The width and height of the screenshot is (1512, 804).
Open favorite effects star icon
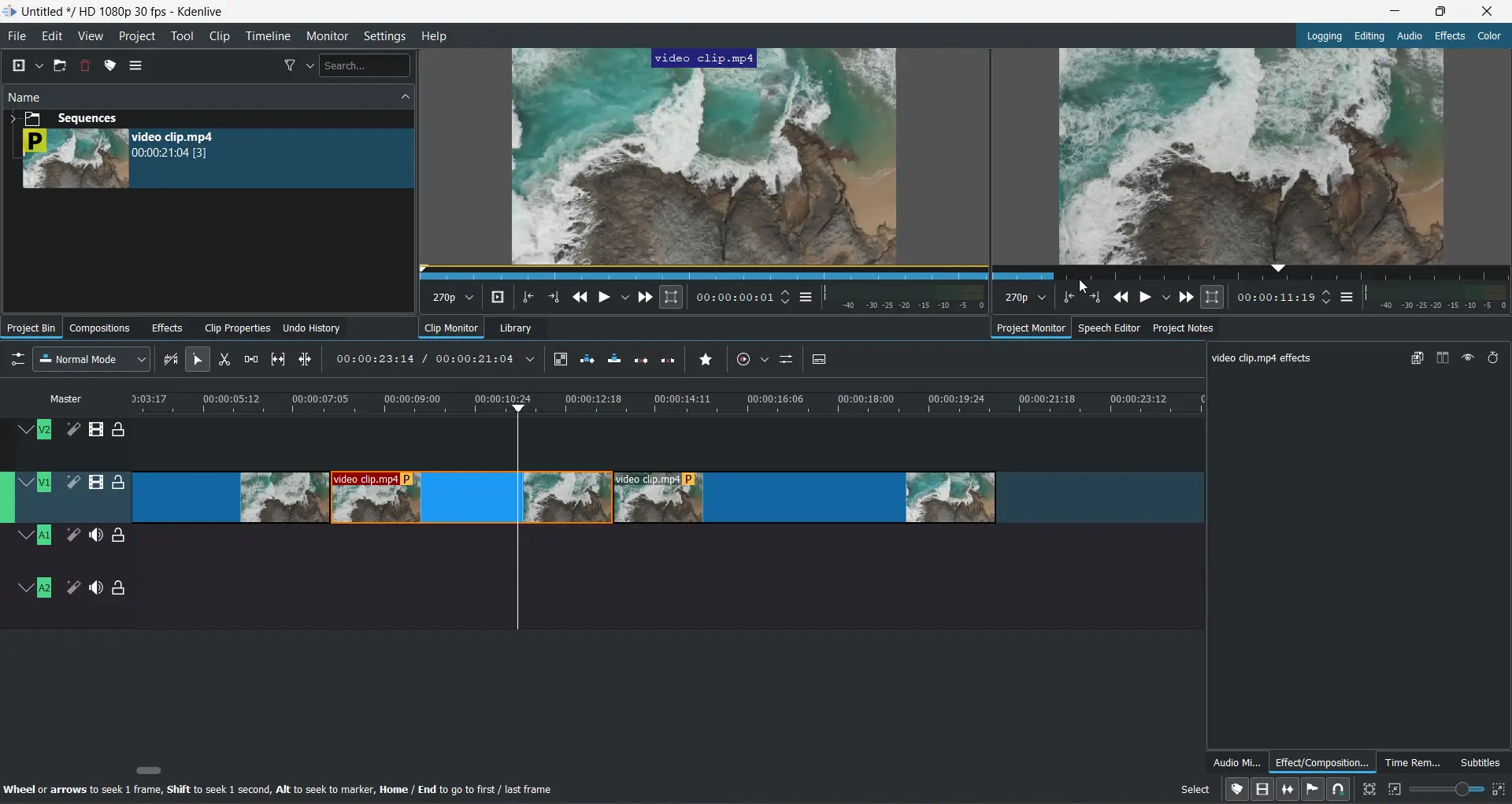(706, 360)
